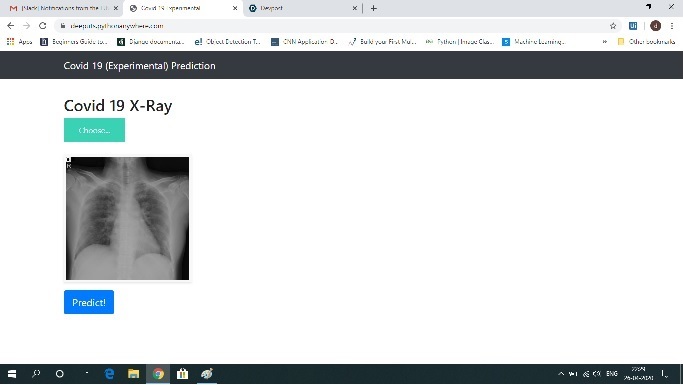Screen dimensions: 683x385
Task: Open Cortana circle icon in taskbar
Action: coord(60,374)
